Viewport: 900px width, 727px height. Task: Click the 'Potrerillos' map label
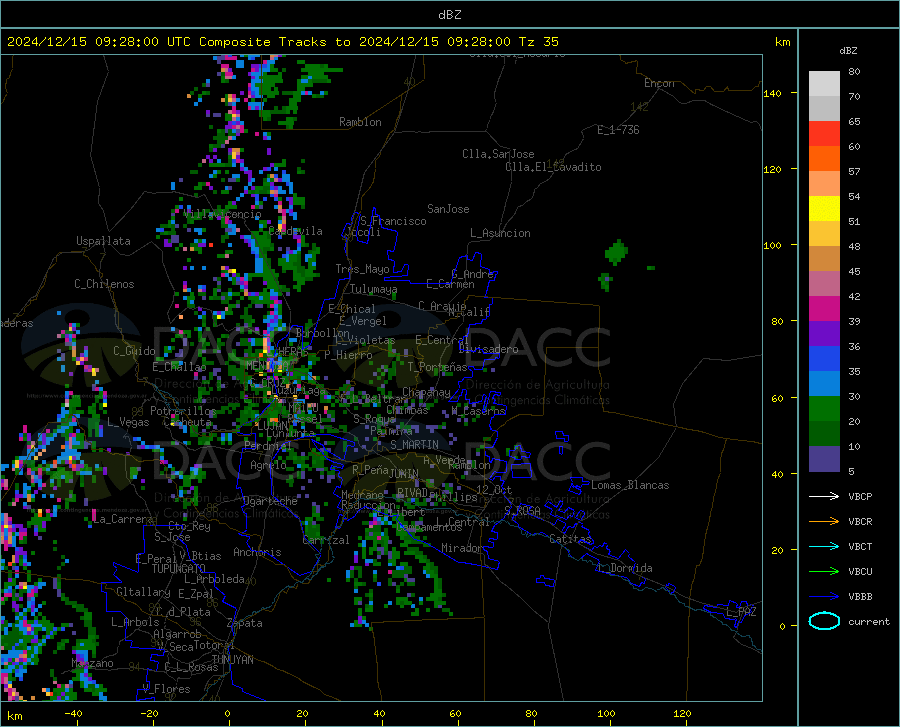[x=183, y=411]
